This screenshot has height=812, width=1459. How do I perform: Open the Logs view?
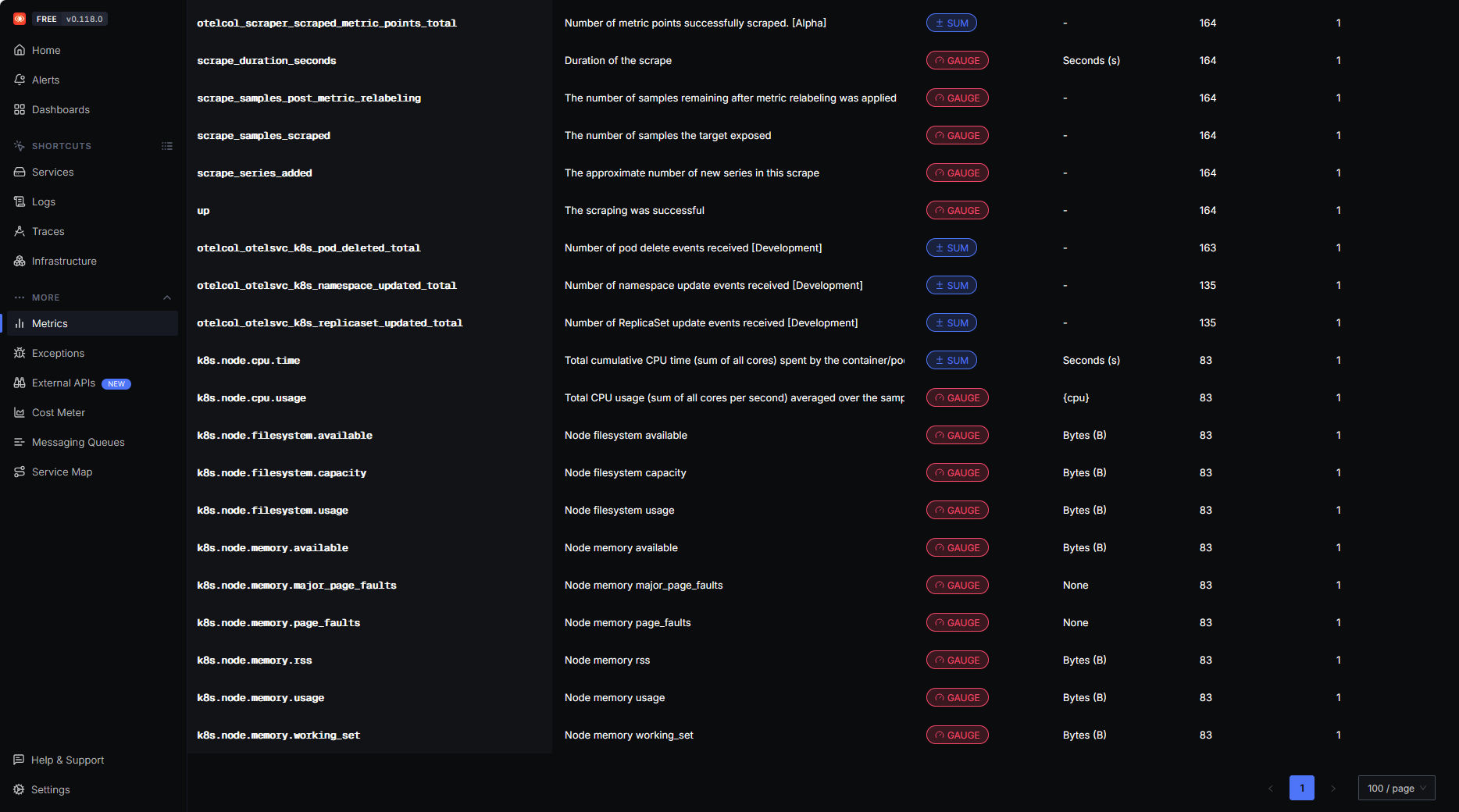41,201
